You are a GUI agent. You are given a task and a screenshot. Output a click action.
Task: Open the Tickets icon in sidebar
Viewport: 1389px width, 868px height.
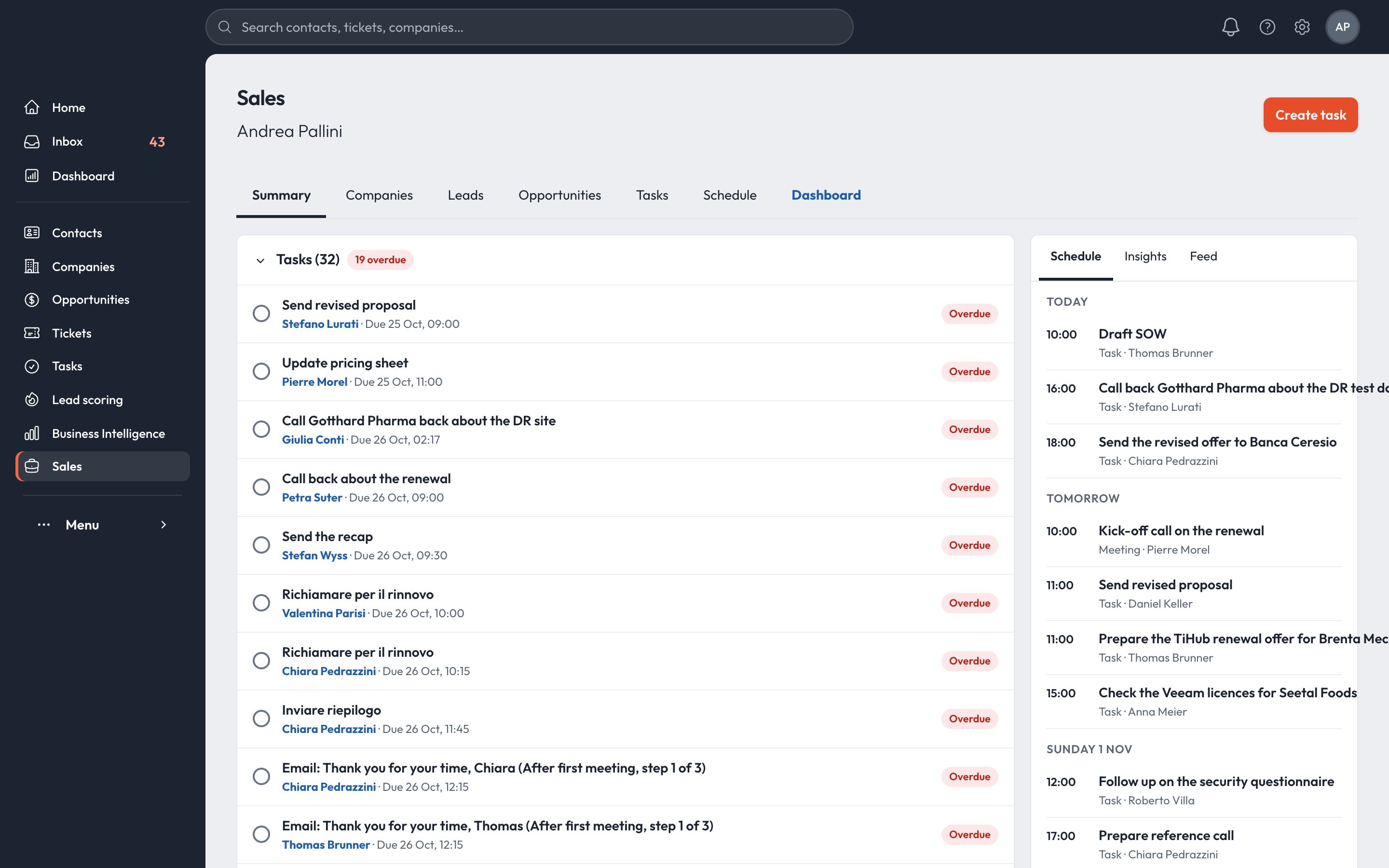[x=32, y=333]
